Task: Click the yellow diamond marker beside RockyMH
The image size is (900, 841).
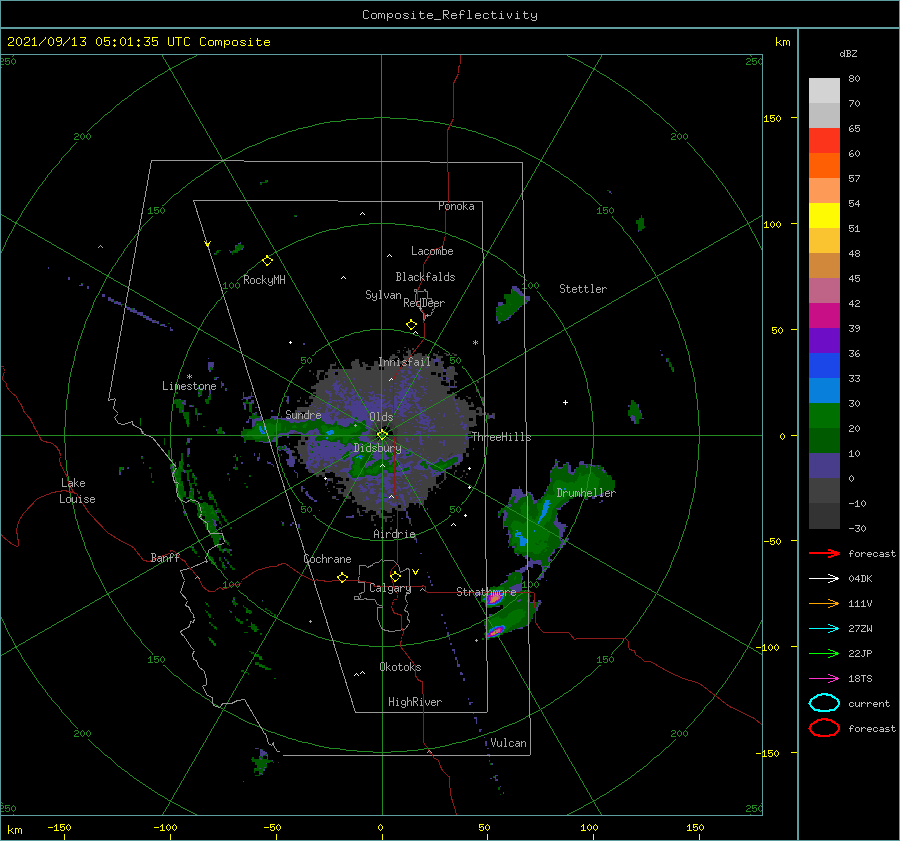Action: click(x=267, y=261)
